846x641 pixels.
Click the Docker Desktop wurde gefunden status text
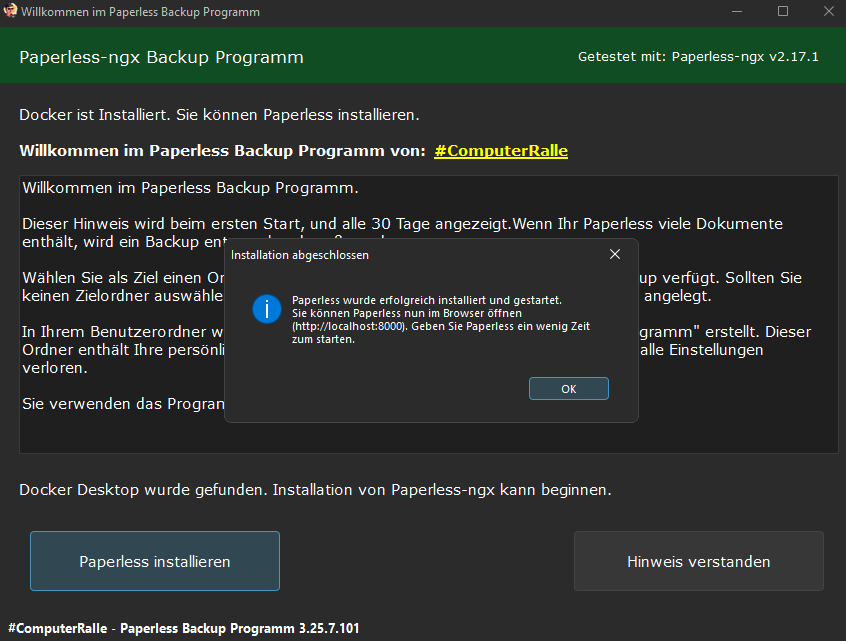pos(315,490)
